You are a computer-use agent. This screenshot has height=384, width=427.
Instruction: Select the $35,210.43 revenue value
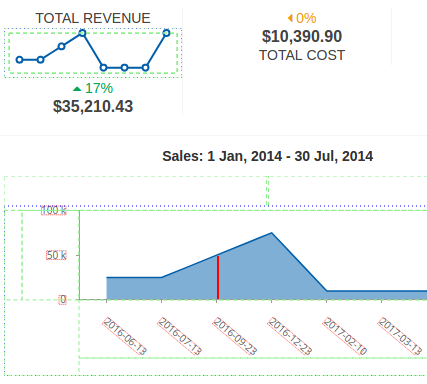(x=93, y=106)
